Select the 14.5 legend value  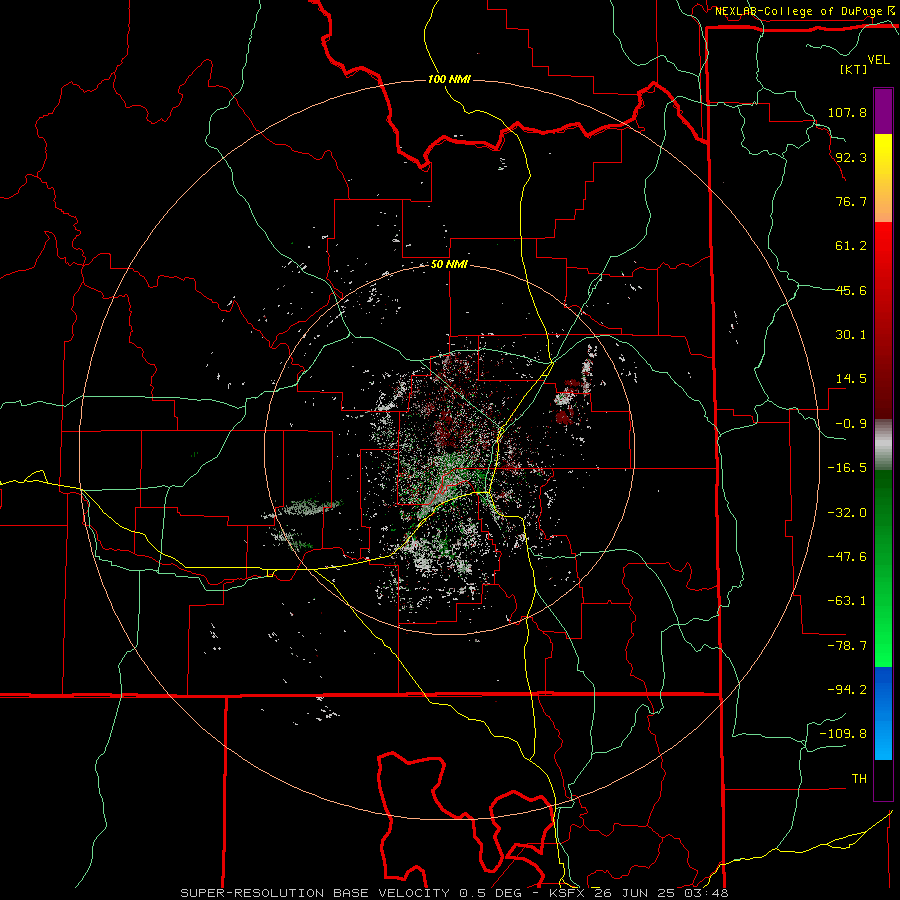pos(851,379)
